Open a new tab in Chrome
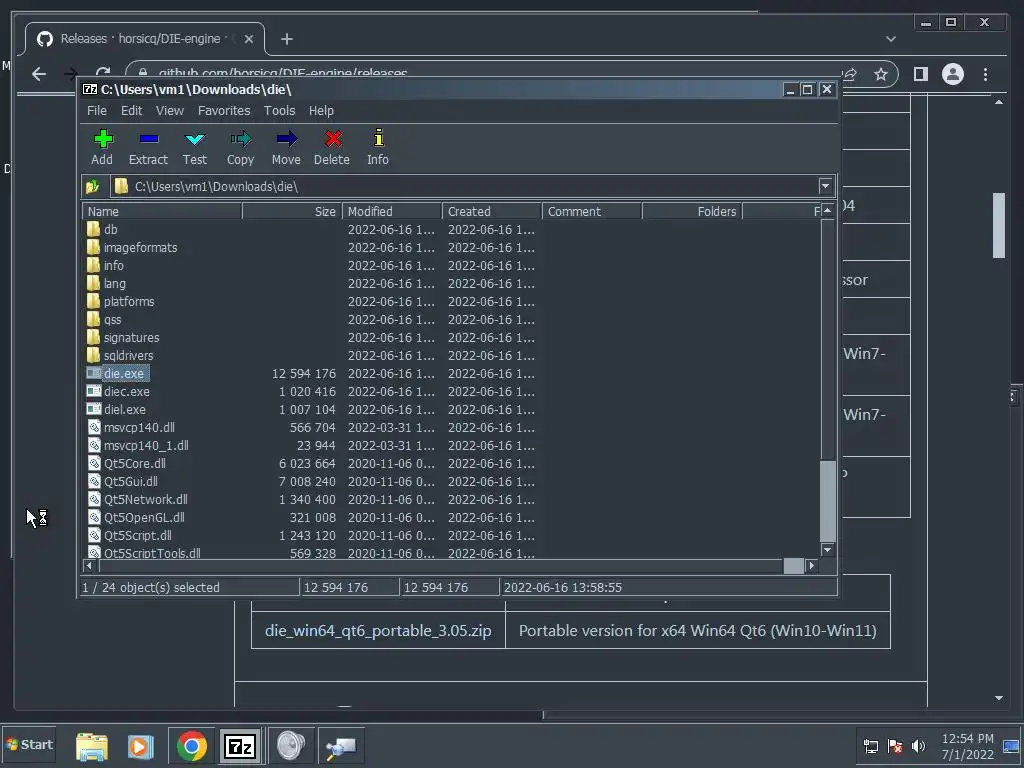 coord(287,39)
